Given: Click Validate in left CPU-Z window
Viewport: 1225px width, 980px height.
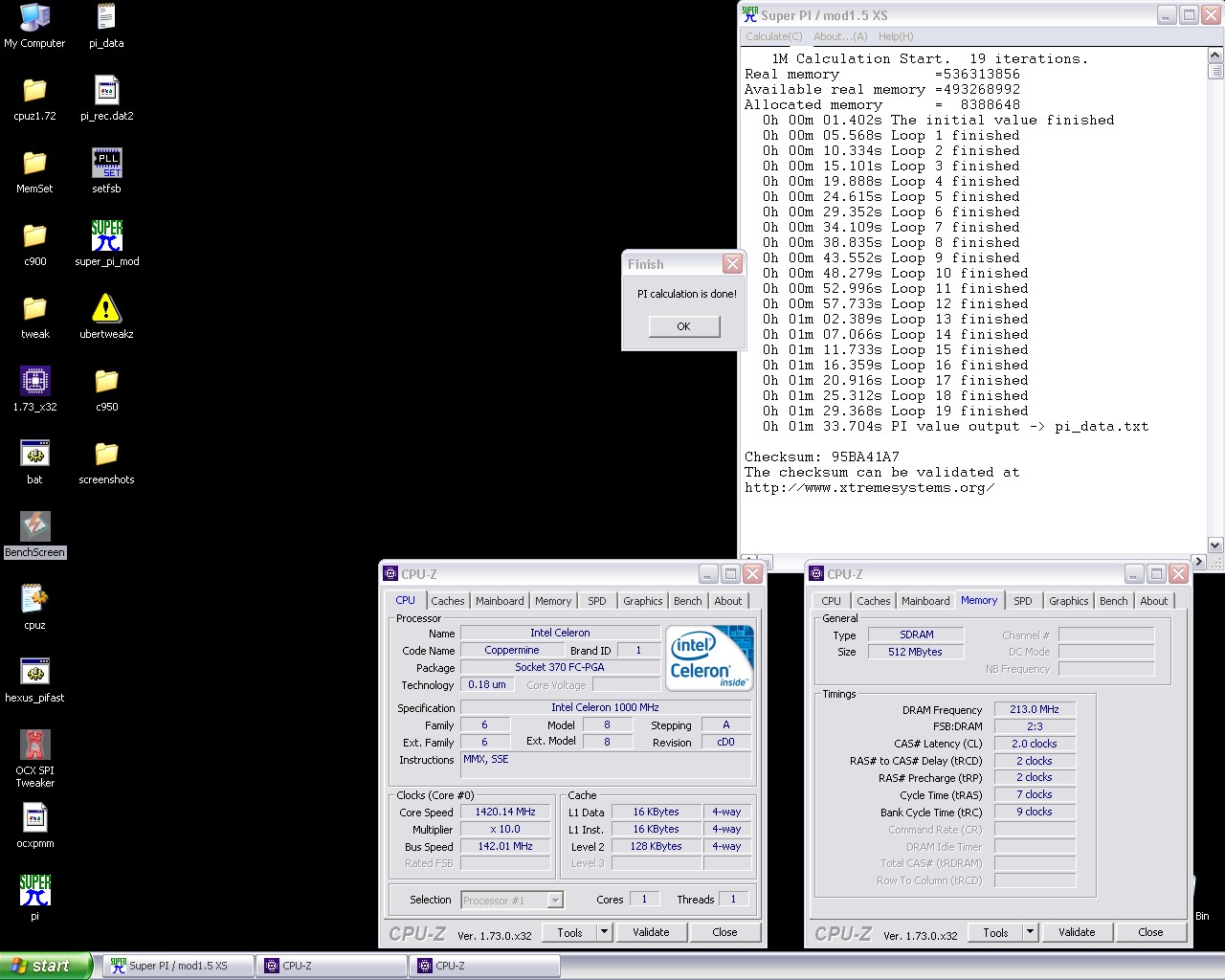Looking at the screenshot, I should (x=651, y=932).
